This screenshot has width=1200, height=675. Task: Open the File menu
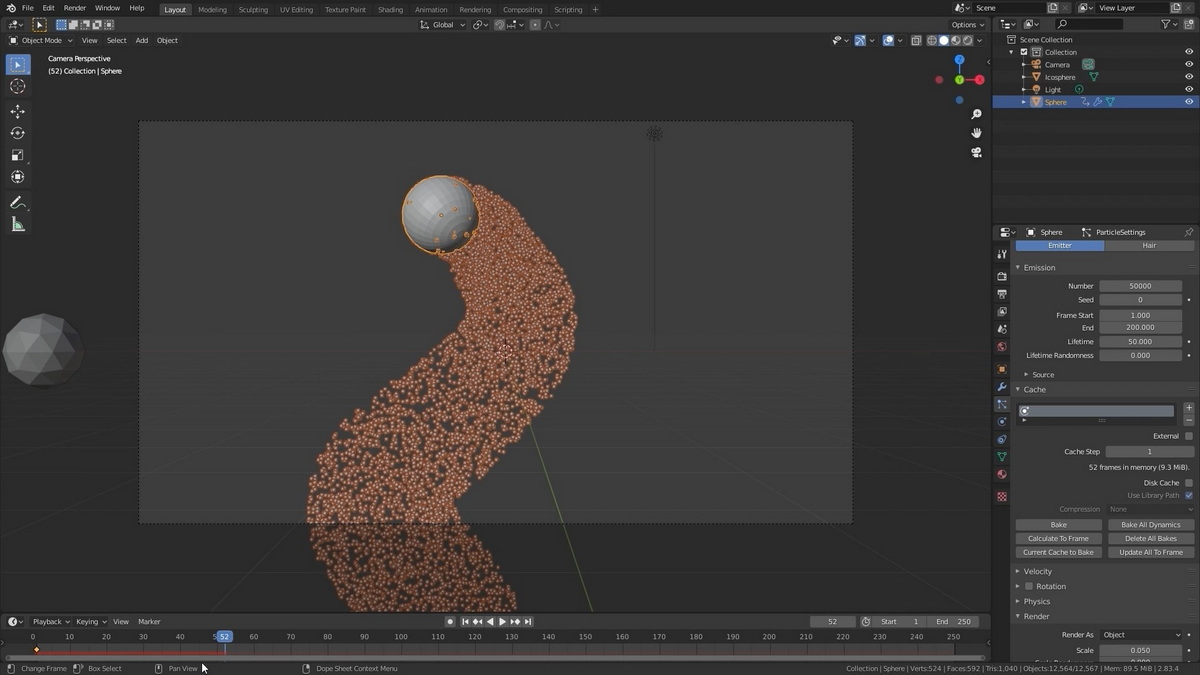coord(28,8)
